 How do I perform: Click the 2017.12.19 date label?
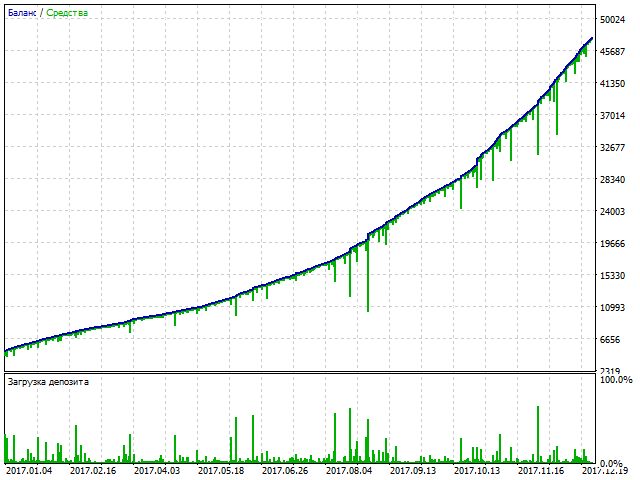[x=605, y=471]
